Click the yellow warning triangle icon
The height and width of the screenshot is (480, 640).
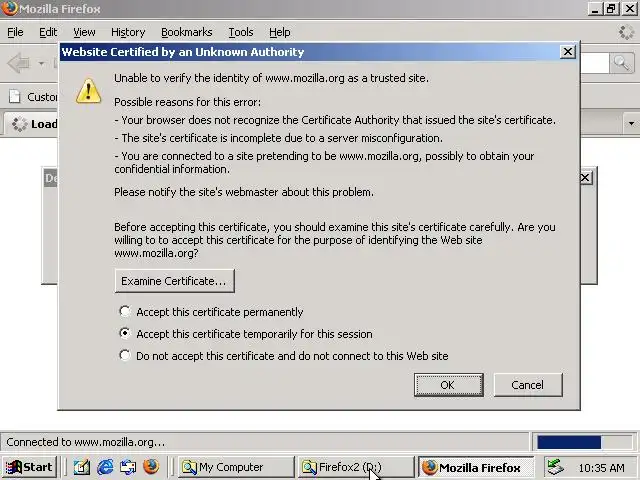pyautogui.click(x=88, y=91)
